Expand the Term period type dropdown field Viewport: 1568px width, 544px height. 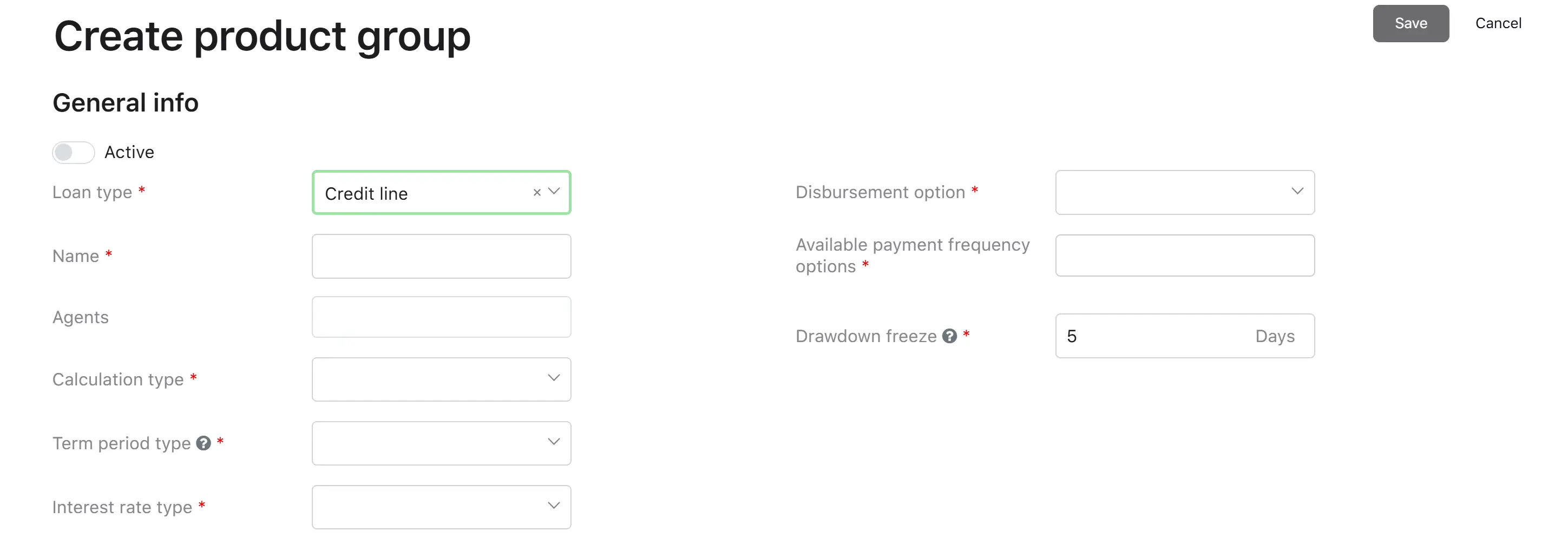coord(441,443)
